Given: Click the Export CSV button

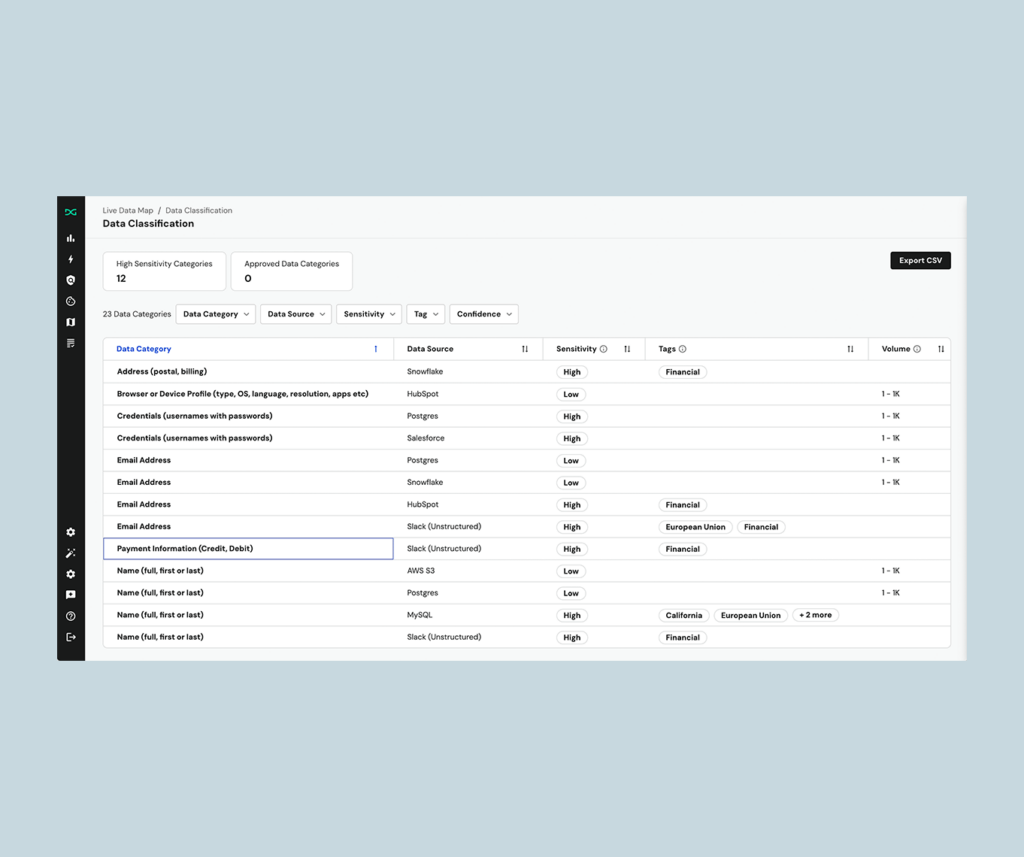Looking at the screenshot, I should [x=920, y=261].
